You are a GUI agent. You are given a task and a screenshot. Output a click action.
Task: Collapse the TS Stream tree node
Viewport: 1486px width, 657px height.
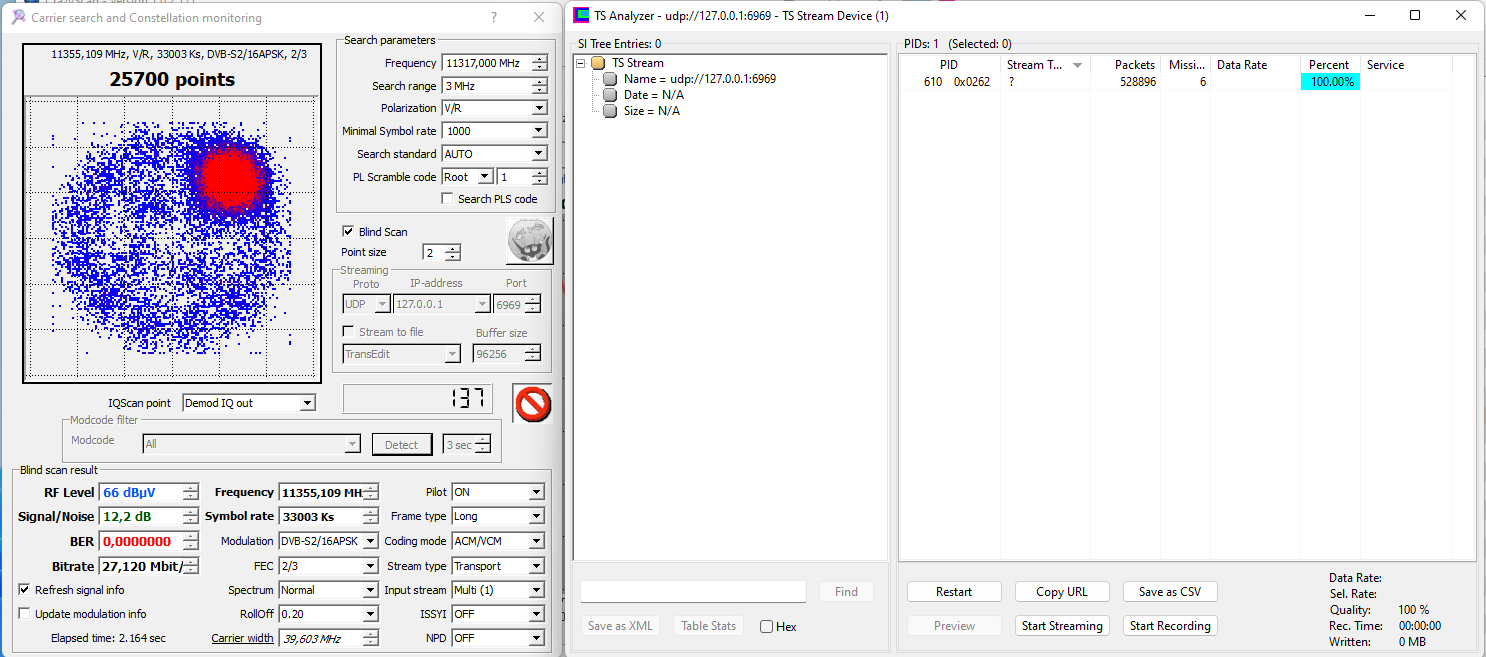[x=581, y=63]
